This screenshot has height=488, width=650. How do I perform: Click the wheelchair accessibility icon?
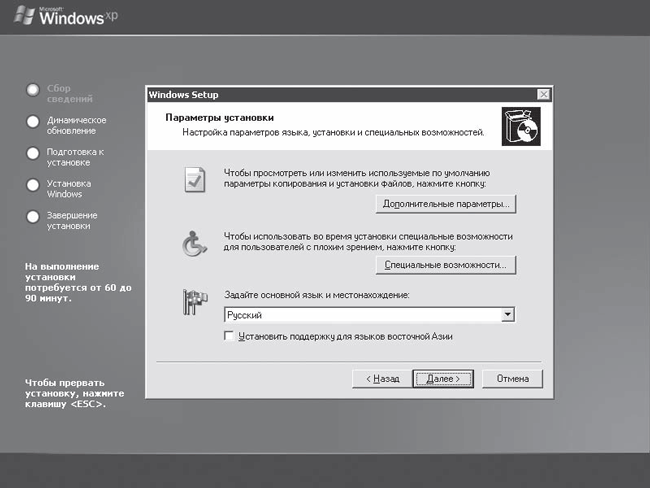pos(194,244)
